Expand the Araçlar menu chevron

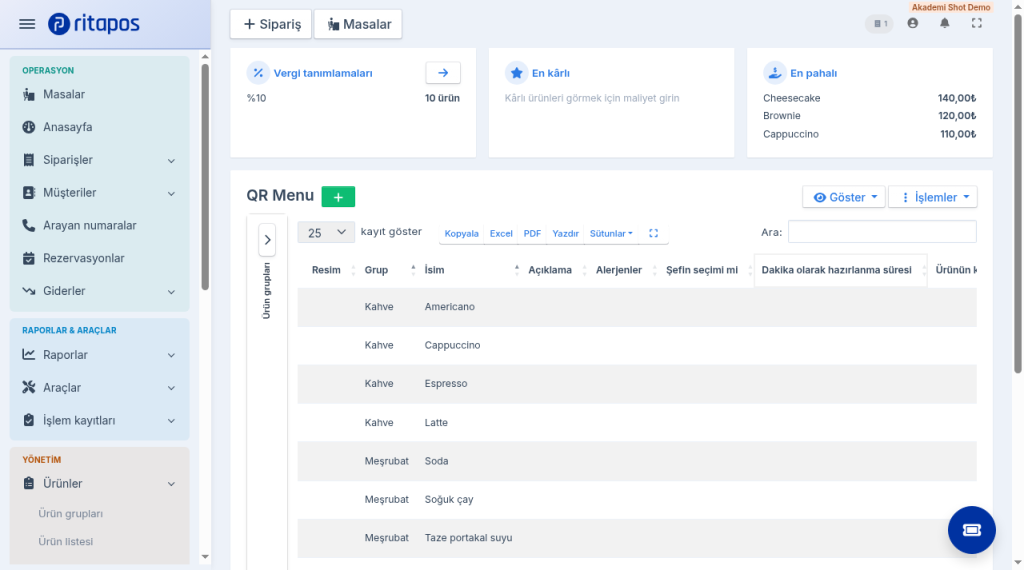coord(171,388)
